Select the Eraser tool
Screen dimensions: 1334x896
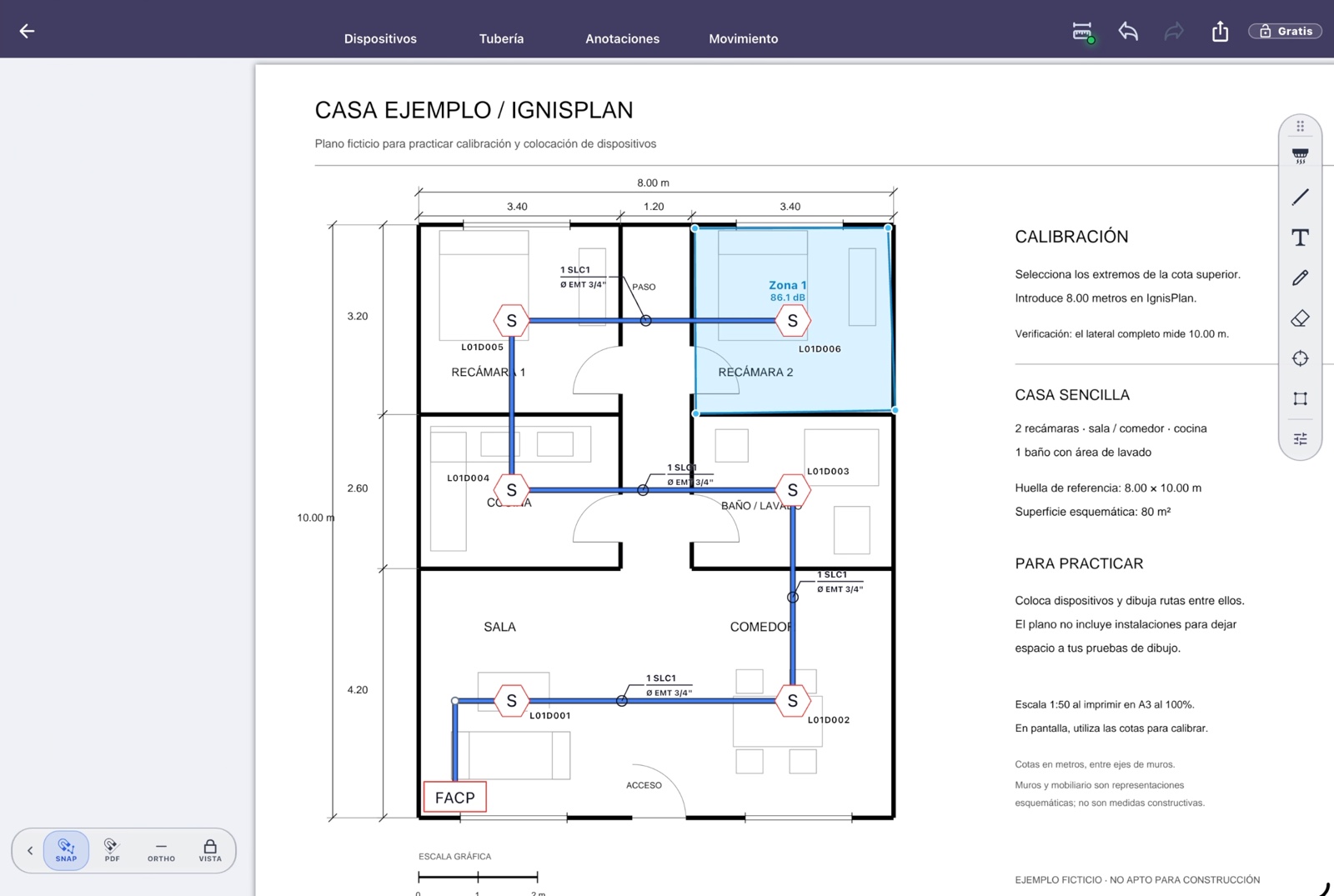[1300, 318]
